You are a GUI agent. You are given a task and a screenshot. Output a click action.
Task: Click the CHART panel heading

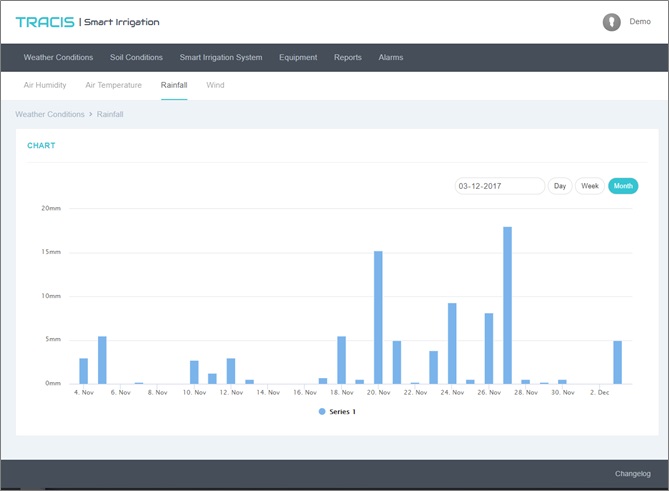(x=41, y=145)
